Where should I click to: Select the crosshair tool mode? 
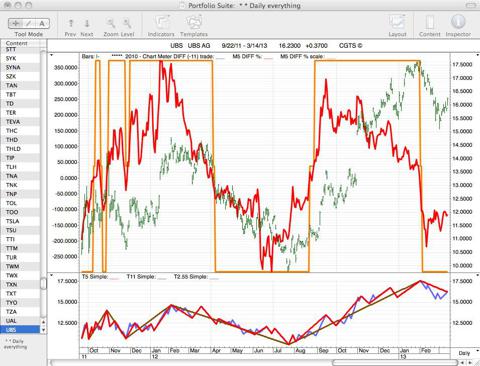coord(15,23)
